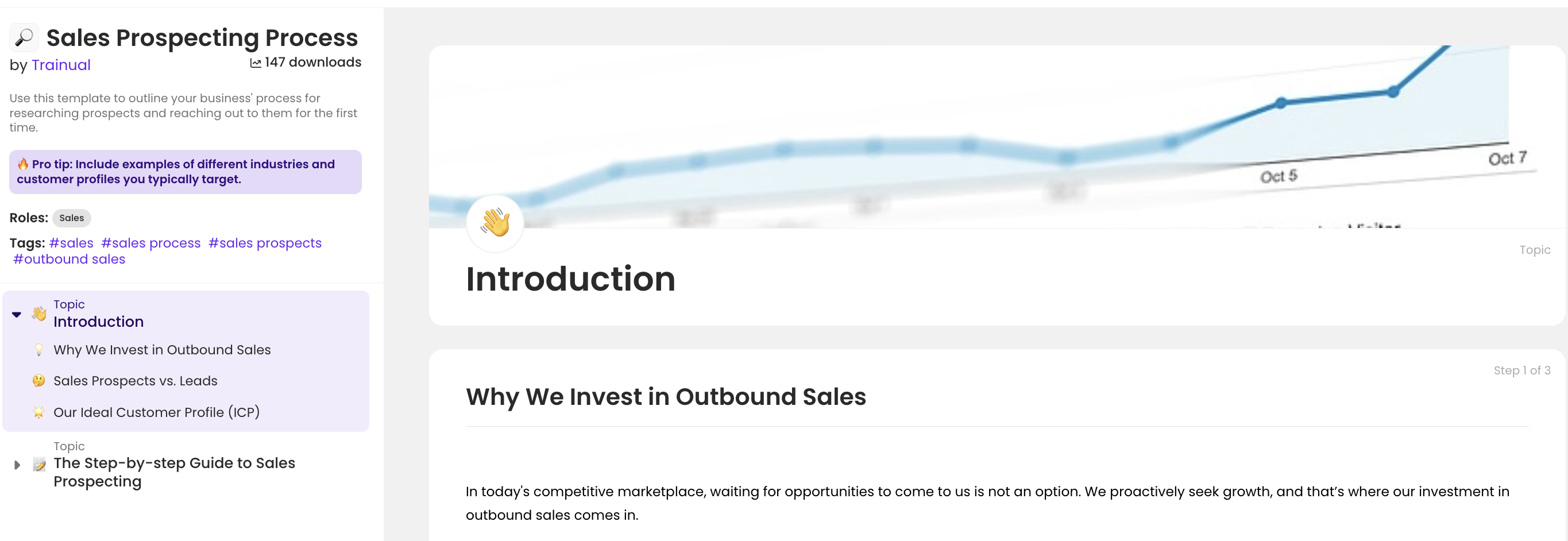1568x541 pixels.
Task: Click the lightbulb icon beside Why We Invest
Action: (x=38, y=349)
